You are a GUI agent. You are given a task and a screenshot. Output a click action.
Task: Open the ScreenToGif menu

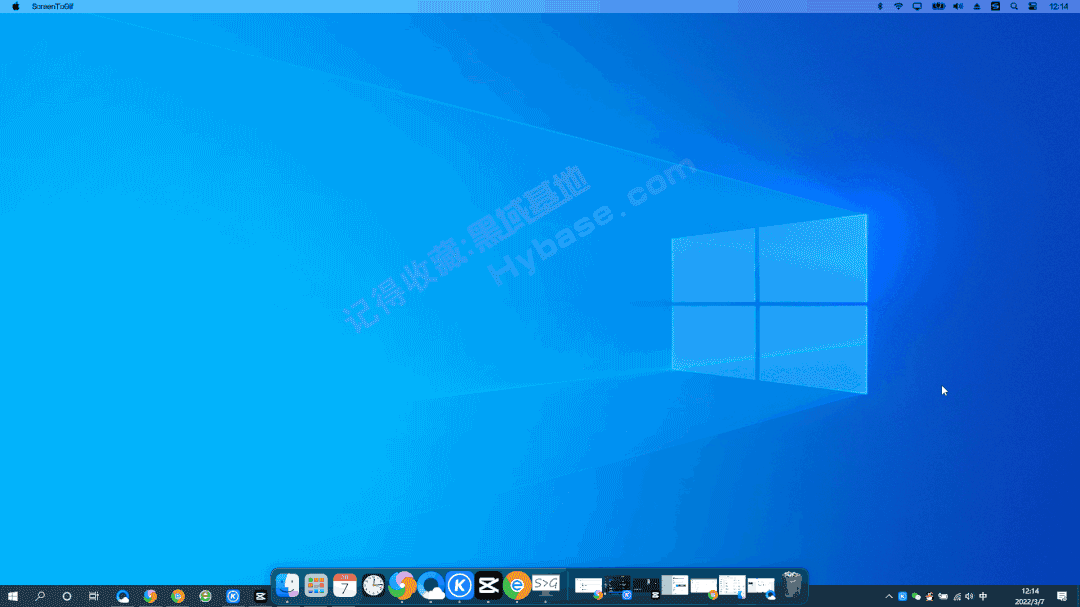pos(52,6)
